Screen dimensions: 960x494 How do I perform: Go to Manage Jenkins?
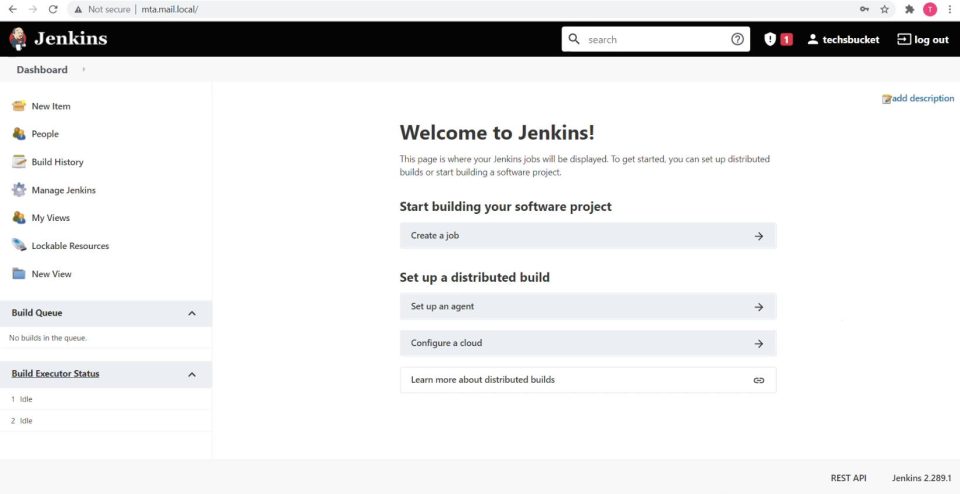pyautogui.click(x=64, y=190)
